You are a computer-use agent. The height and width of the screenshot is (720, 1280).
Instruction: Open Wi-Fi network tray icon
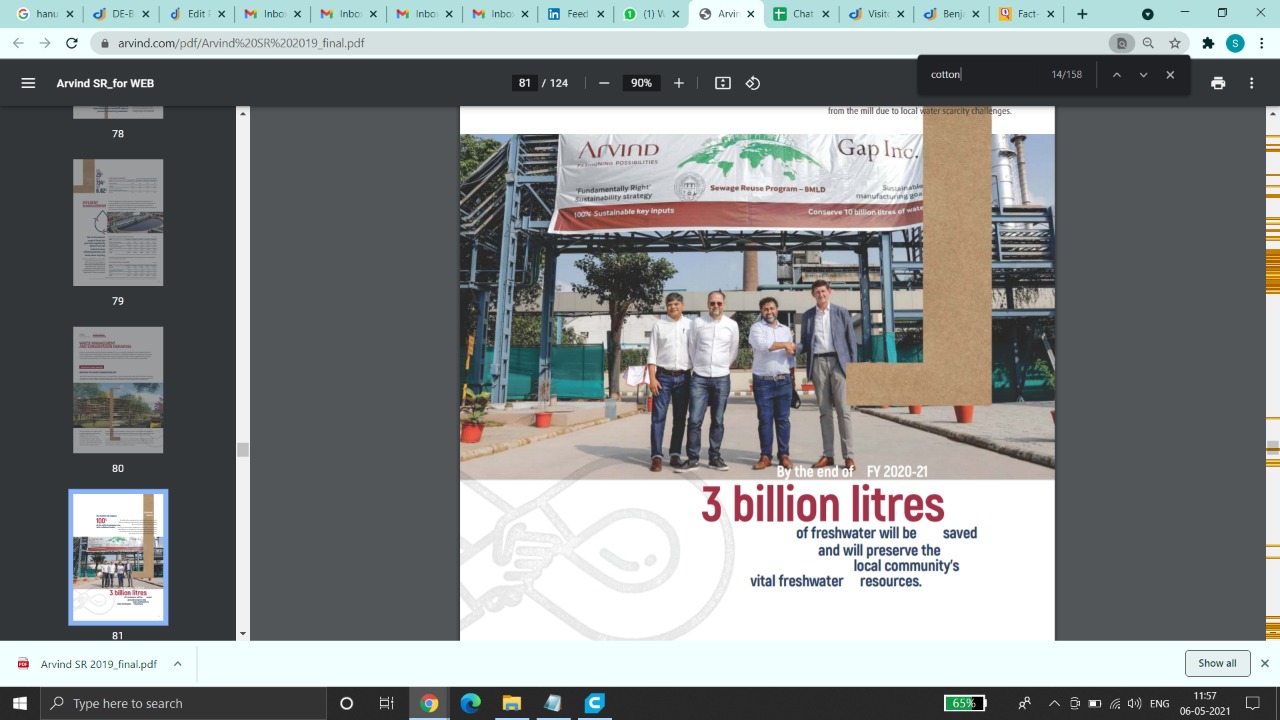click(1114, 703)
